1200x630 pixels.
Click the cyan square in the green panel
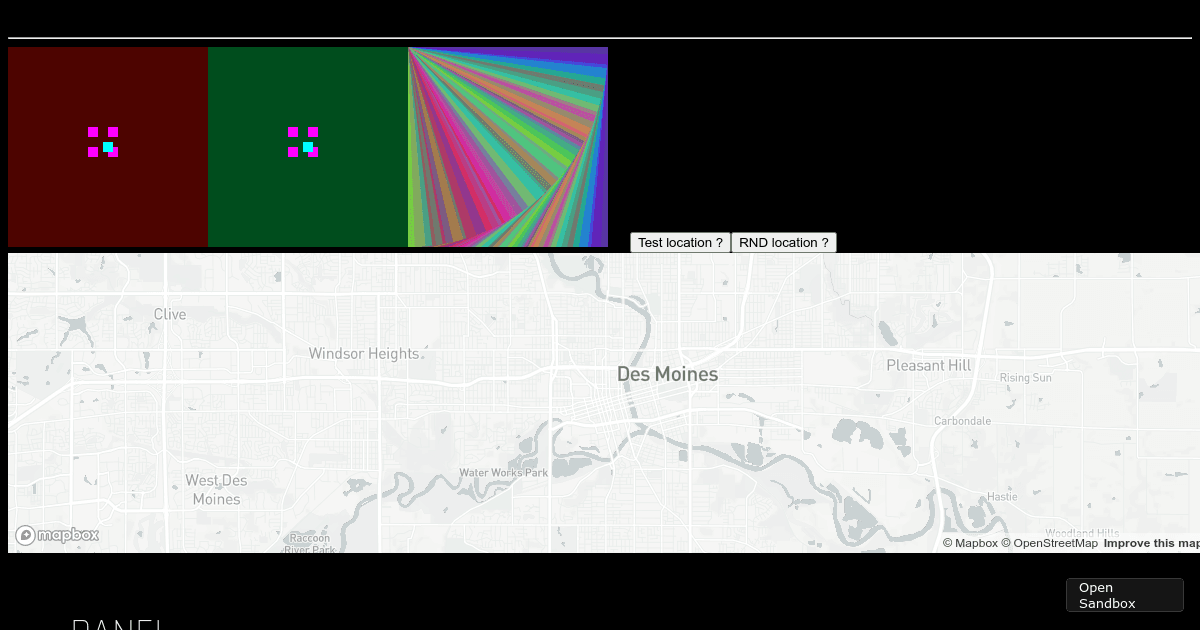(308, 147)
